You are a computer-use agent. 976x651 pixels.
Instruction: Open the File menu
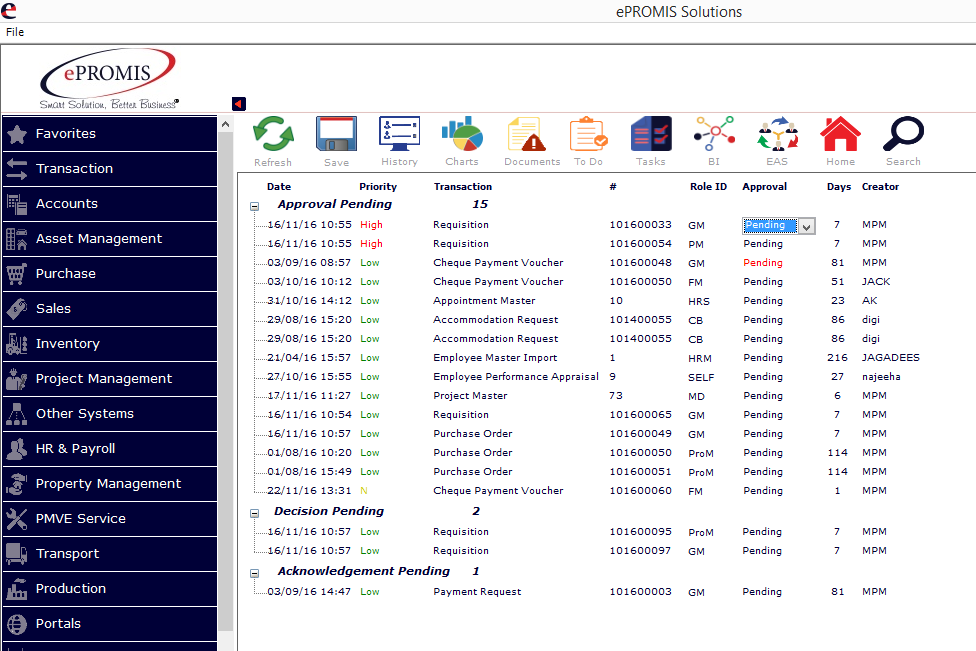click(14, 32)
